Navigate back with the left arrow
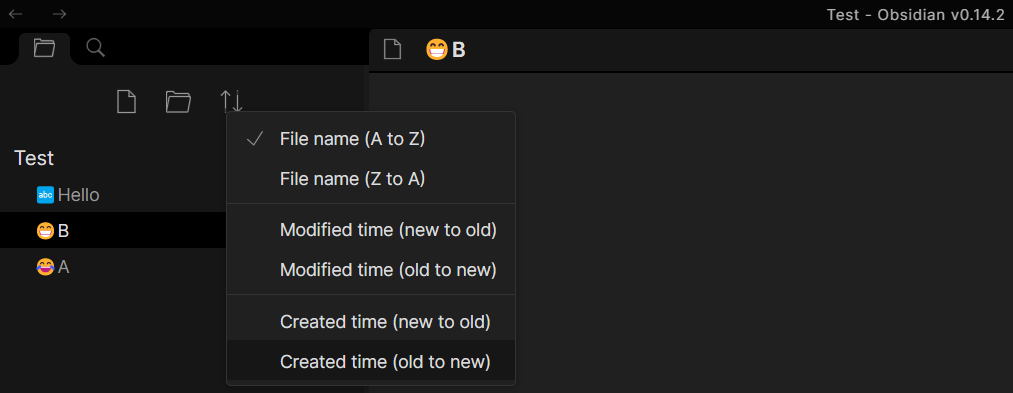The height and width of the screenshot is (393, 1013). pos(16,14)
